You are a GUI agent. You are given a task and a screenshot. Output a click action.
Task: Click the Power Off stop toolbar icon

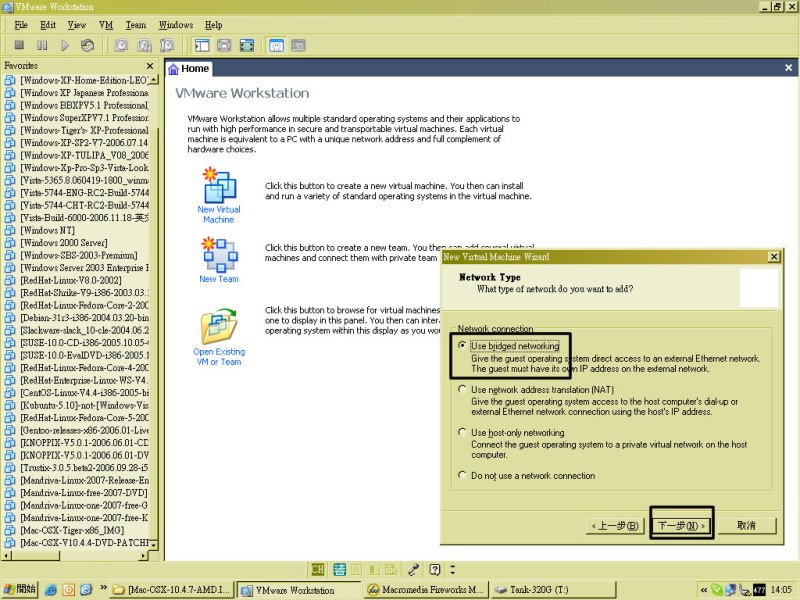[19, 45]
